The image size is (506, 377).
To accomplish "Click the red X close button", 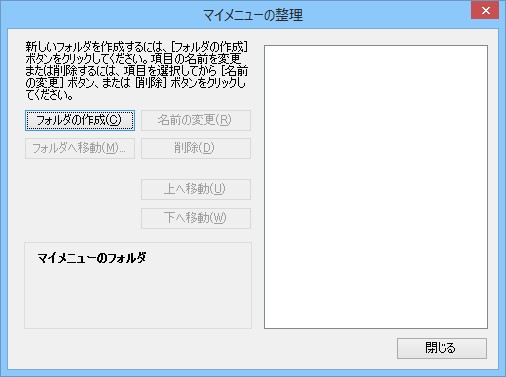I will click(x=485, y=10).
